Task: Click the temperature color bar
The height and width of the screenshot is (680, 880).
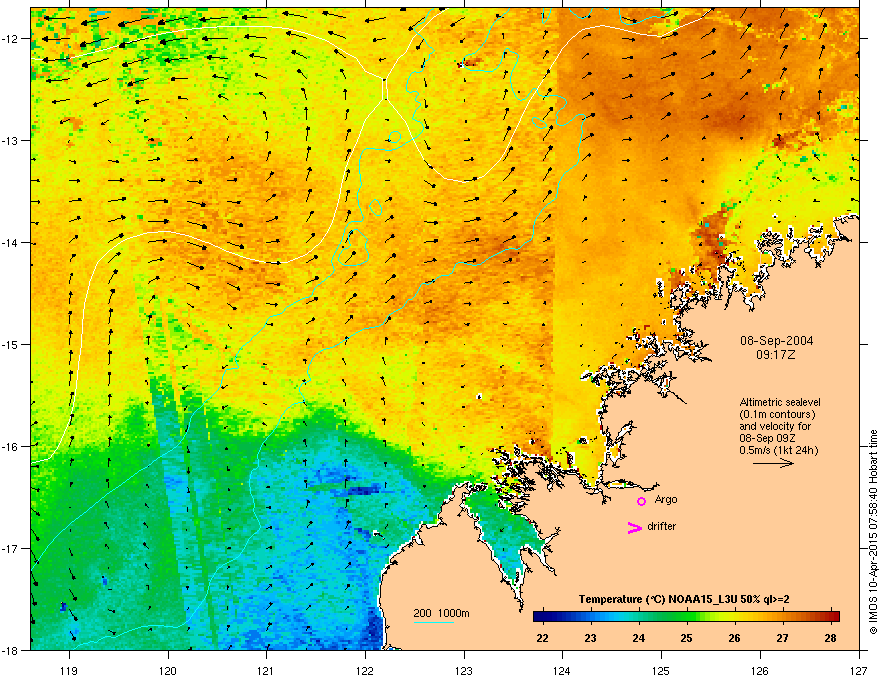Action: (686, 616)
